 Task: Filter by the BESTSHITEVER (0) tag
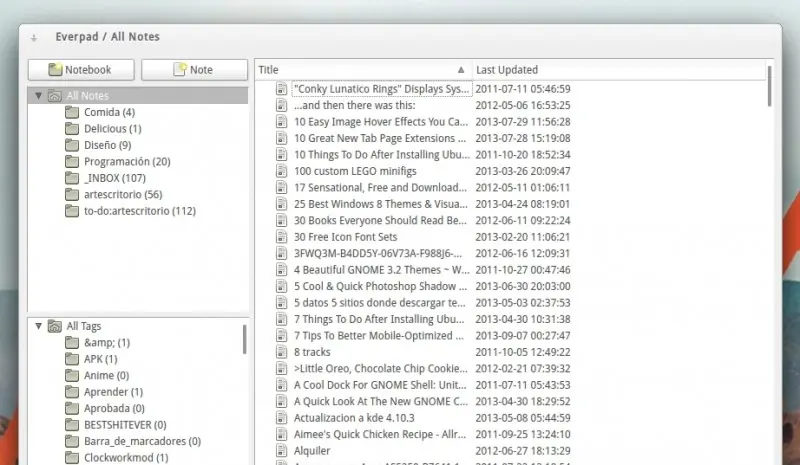[x=125, y=425]
